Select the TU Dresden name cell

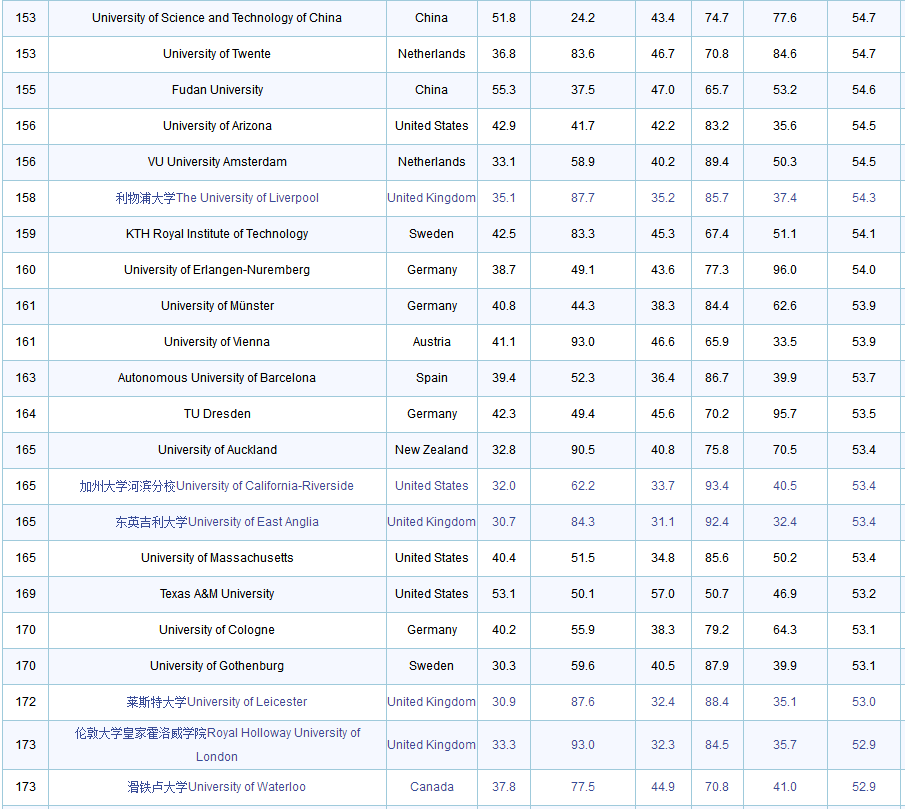217,414
